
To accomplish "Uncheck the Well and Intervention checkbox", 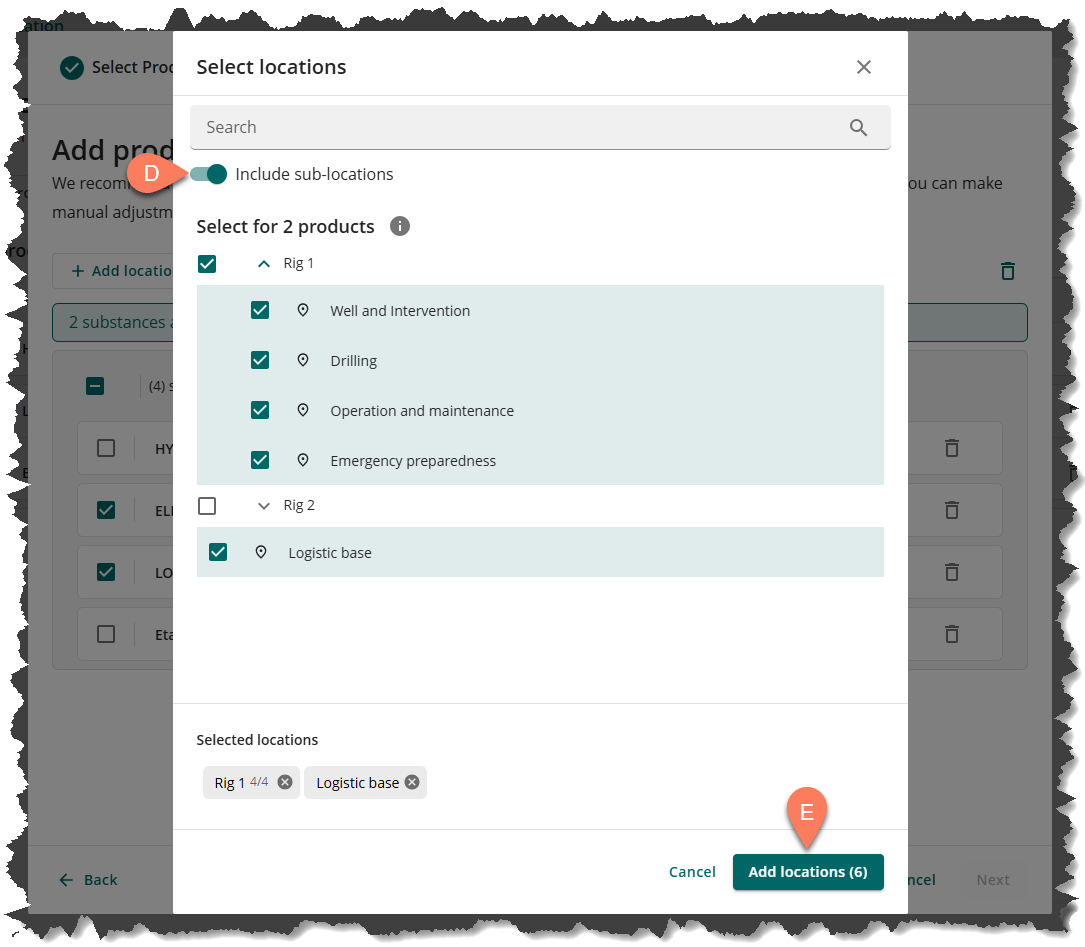I will click(260, 310).
